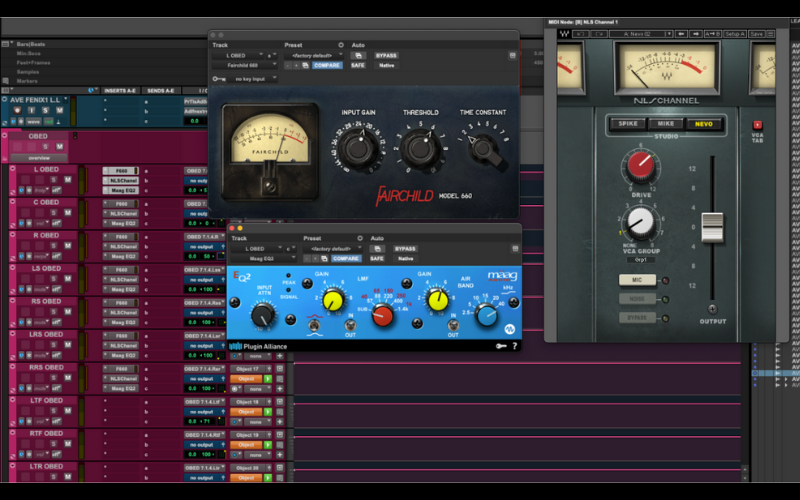Toggle the MIC button on NLS Channel

pos(637,280)
